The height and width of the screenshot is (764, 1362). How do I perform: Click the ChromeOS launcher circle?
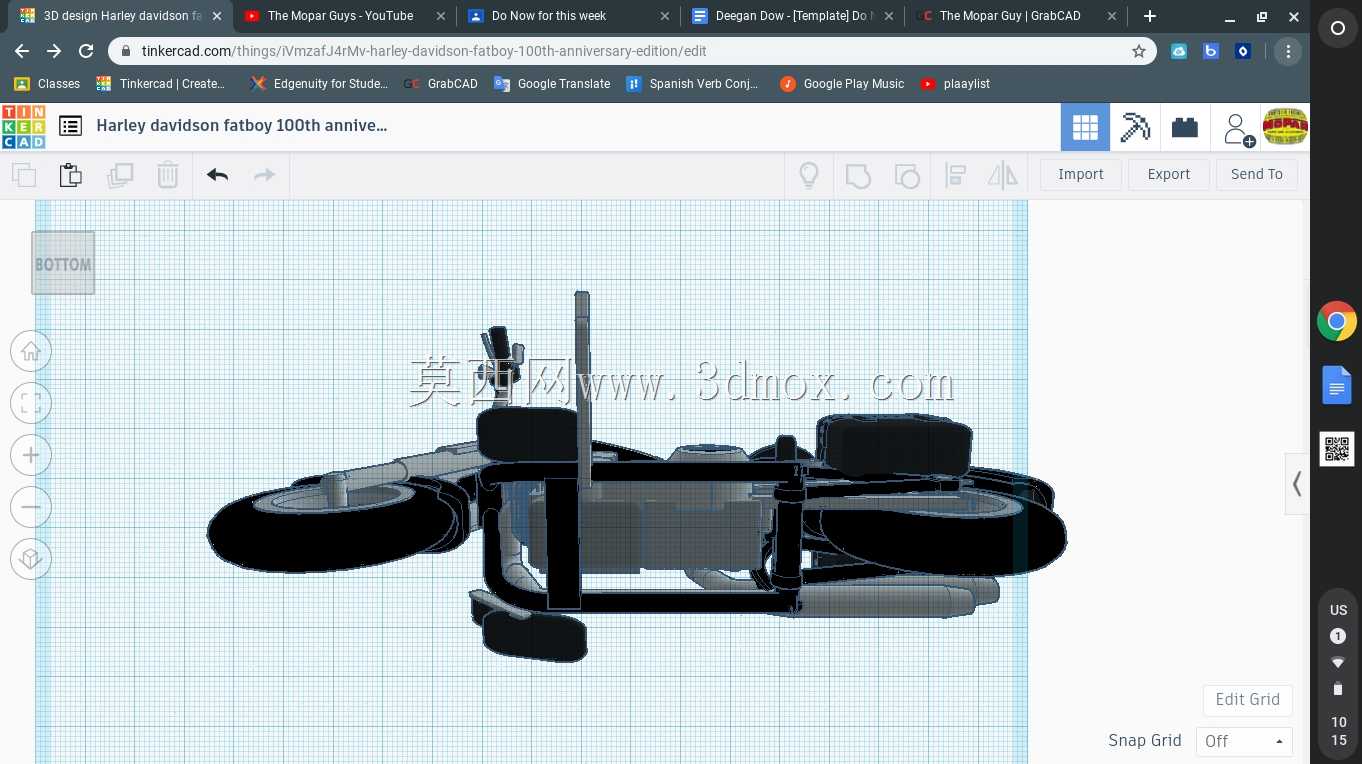click(1337, 29)
